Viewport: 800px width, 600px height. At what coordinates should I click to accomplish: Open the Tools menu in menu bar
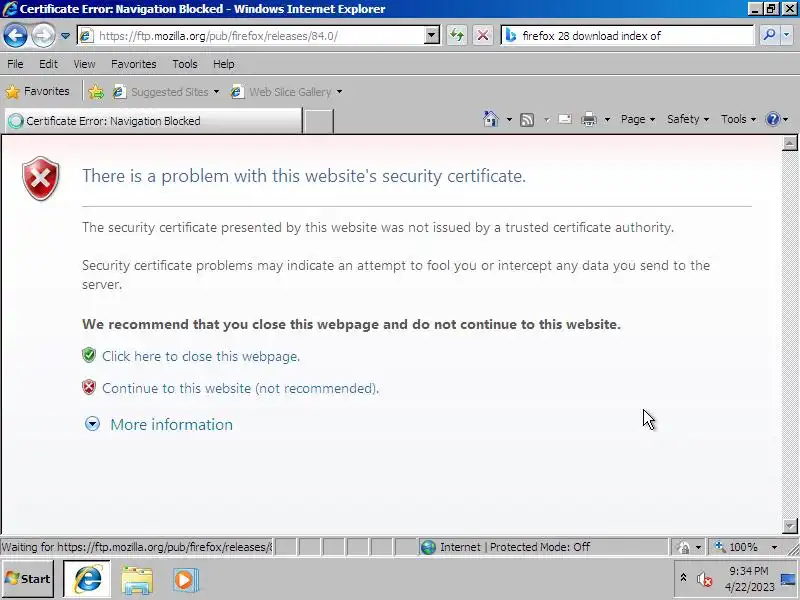[x=185, y=64]
